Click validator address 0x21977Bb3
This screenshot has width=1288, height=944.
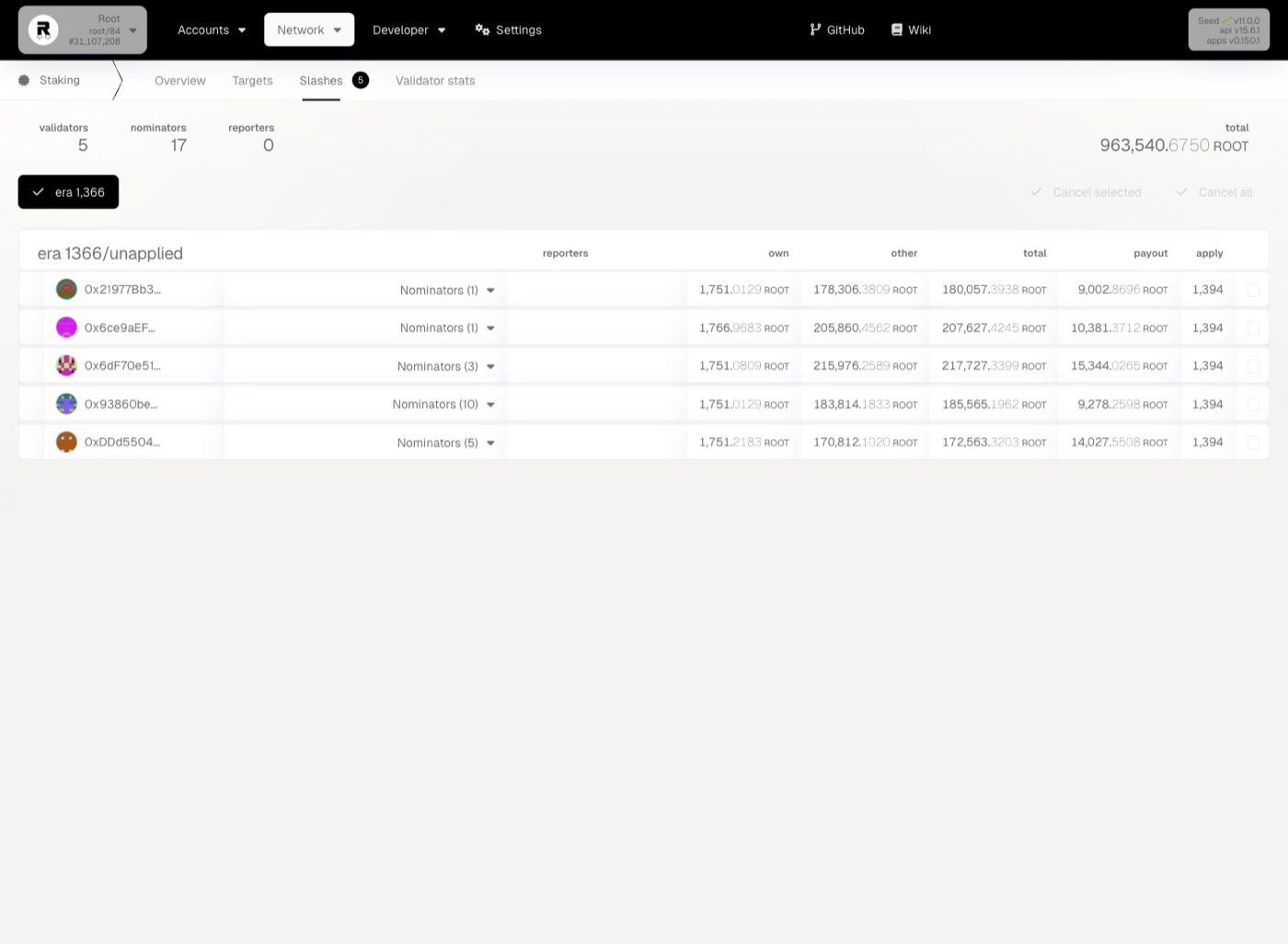[x=122, y=290]
